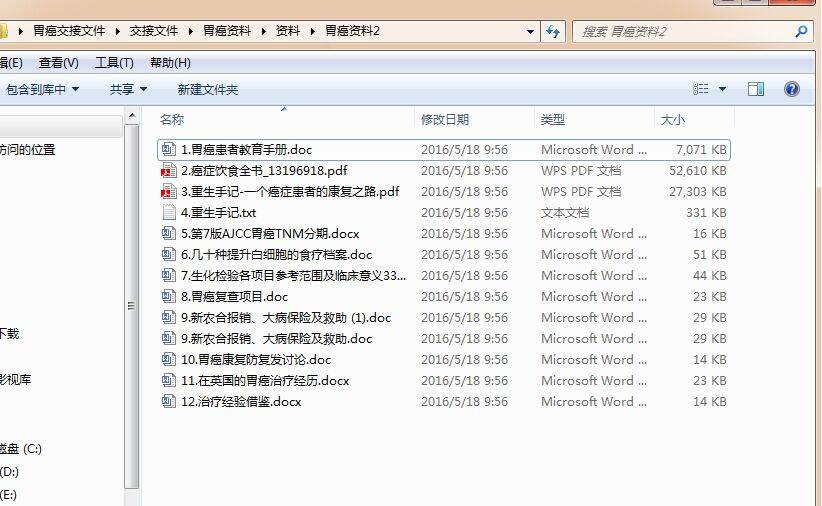
Task: Select the Word icon of 10.胃癌康复防复发讨论.doc
Action: coord(168,359)
